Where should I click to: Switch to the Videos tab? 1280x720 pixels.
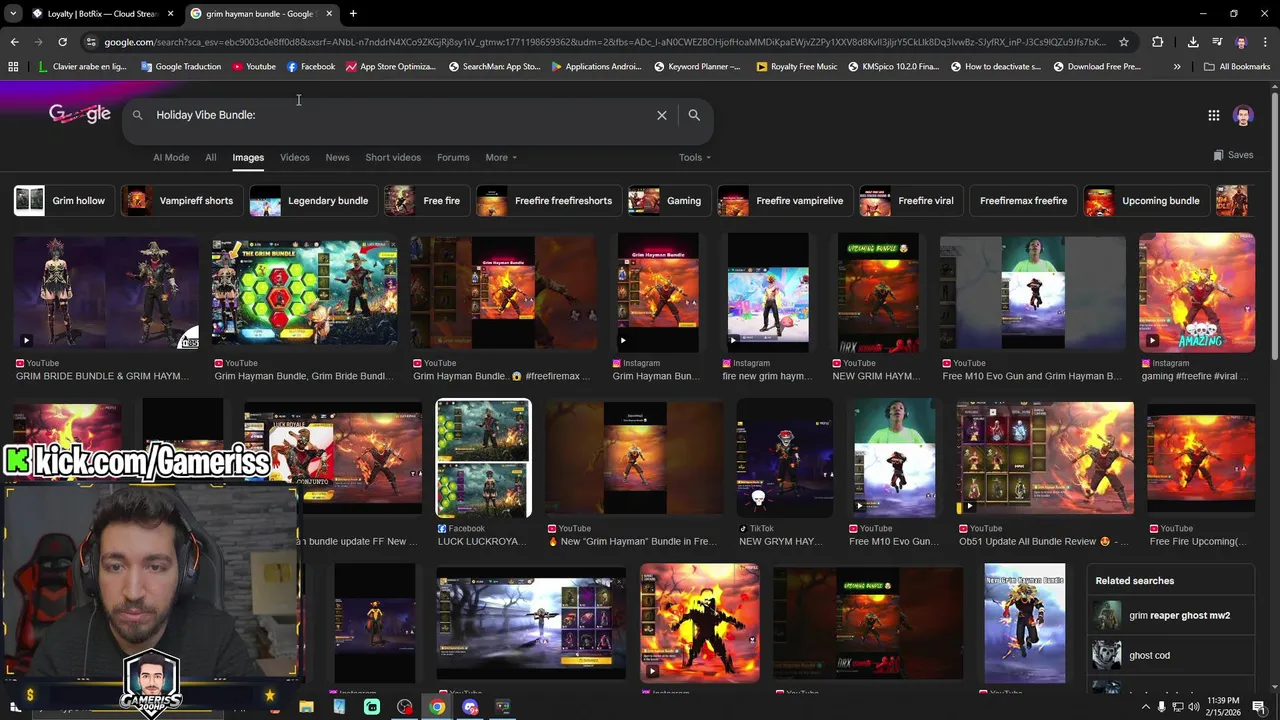(295, 158)
